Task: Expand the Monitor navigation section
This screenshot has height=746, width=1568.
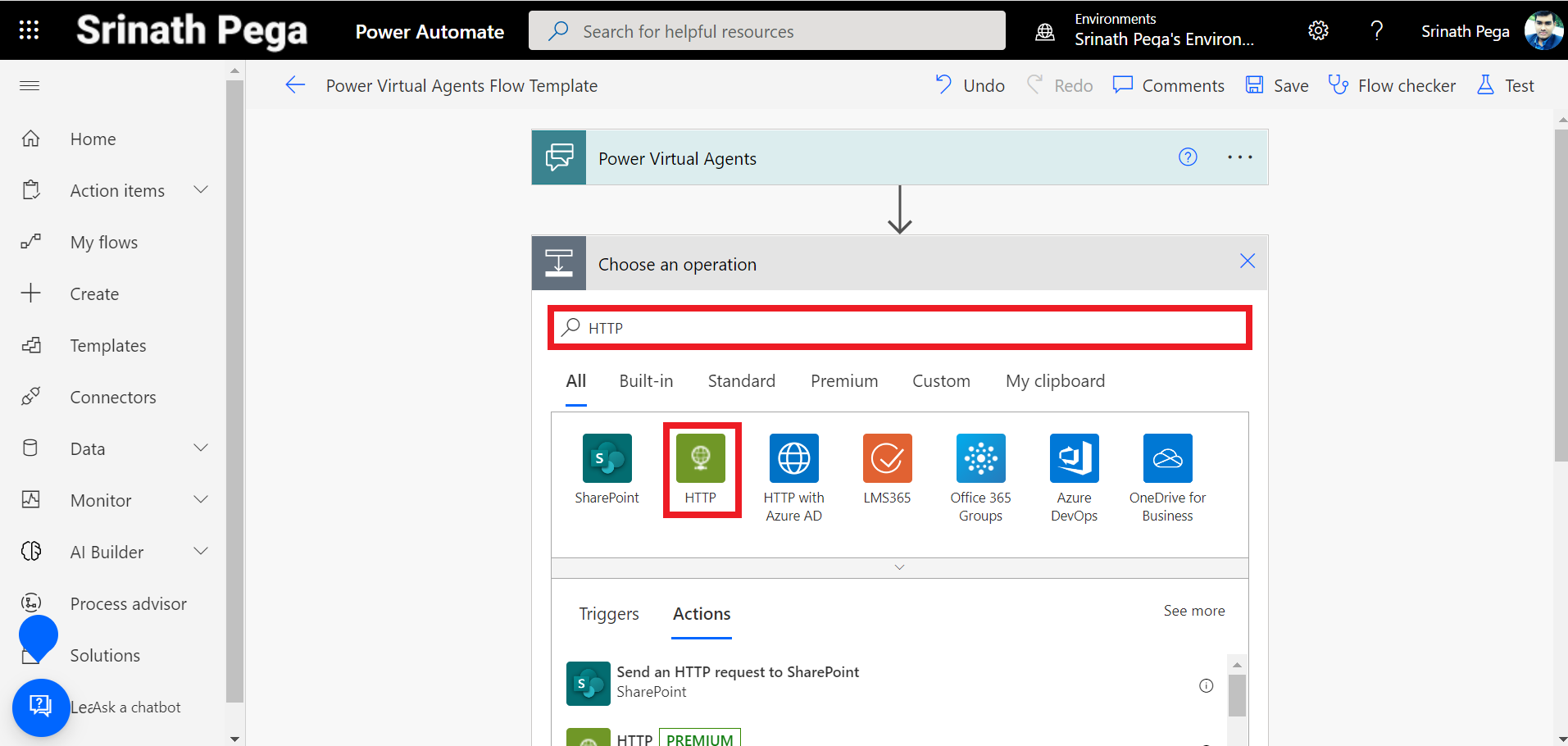Action: click(x=200, y=500)
